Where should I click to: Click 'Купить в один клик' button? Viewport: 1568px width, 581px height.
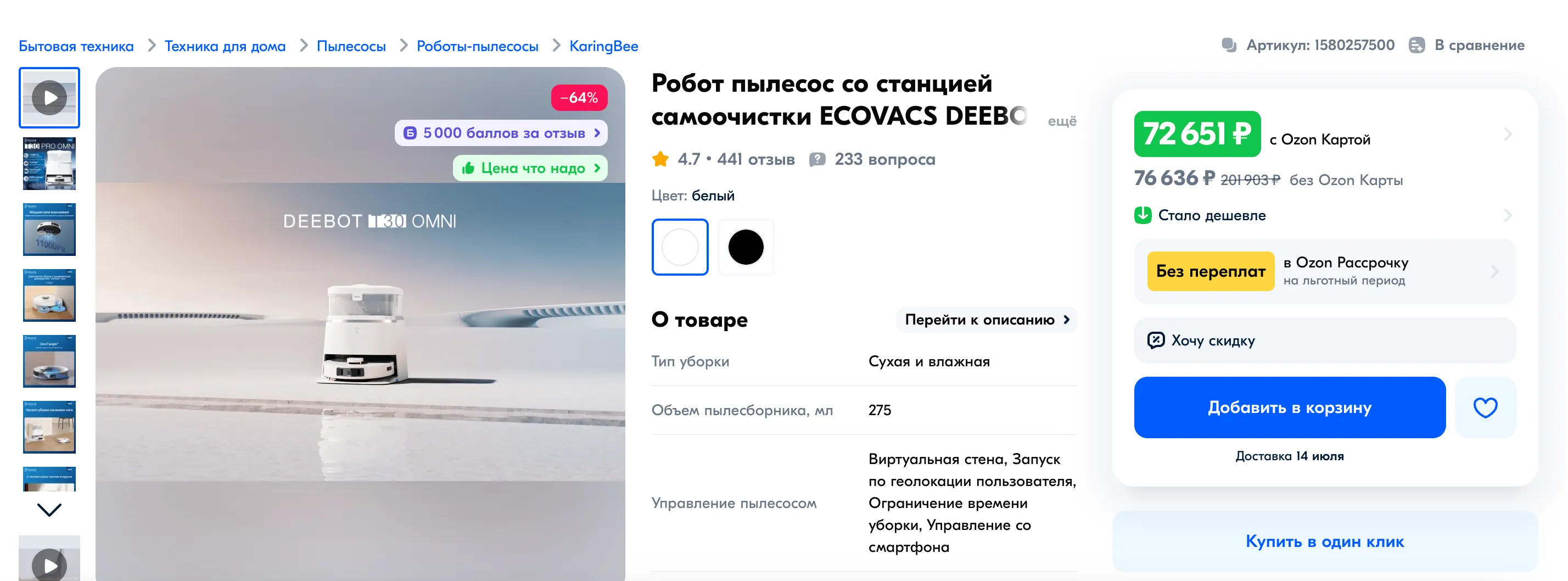(1325, 541)
